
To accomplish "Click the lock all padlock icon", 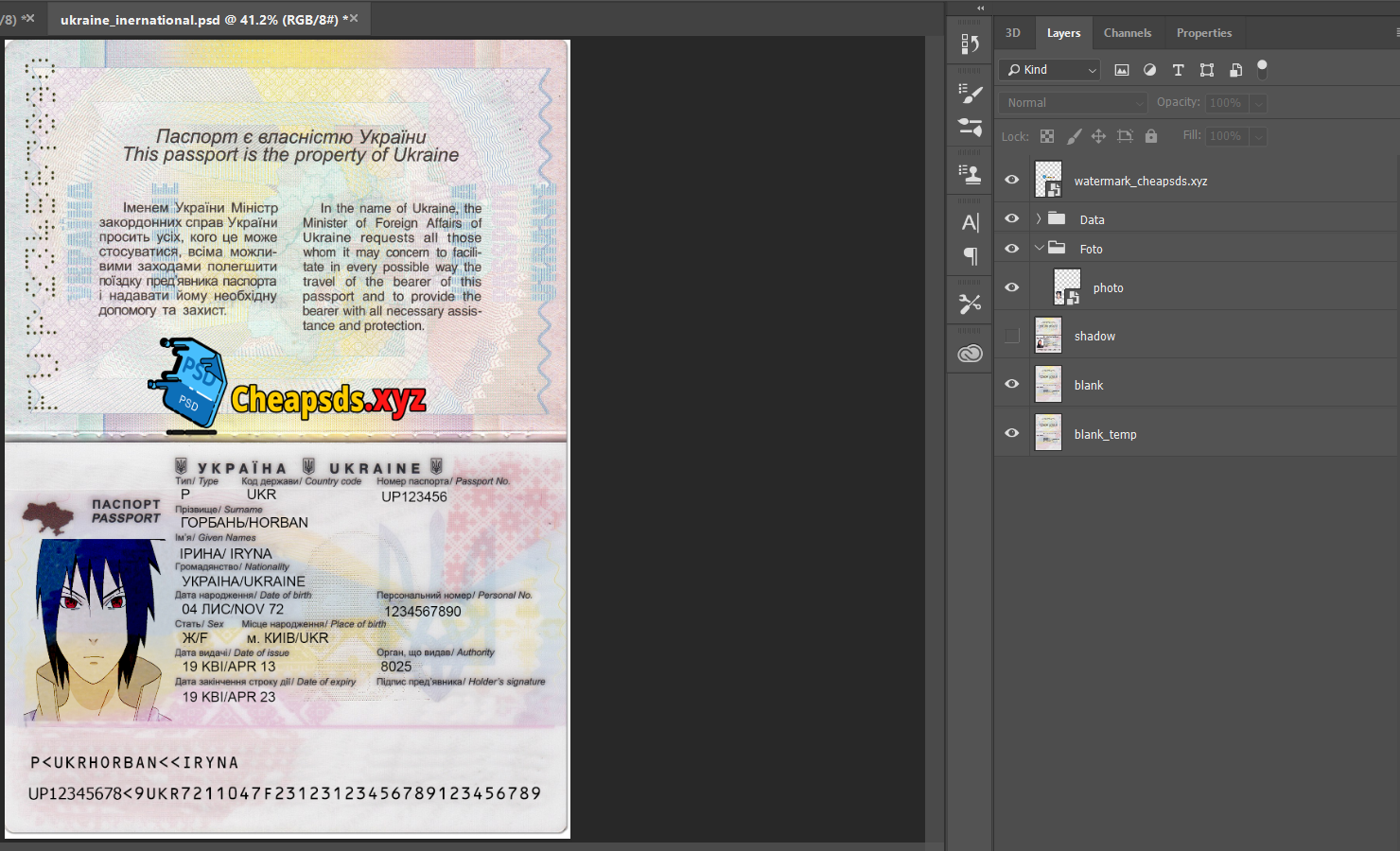I will coord(1150,136).
